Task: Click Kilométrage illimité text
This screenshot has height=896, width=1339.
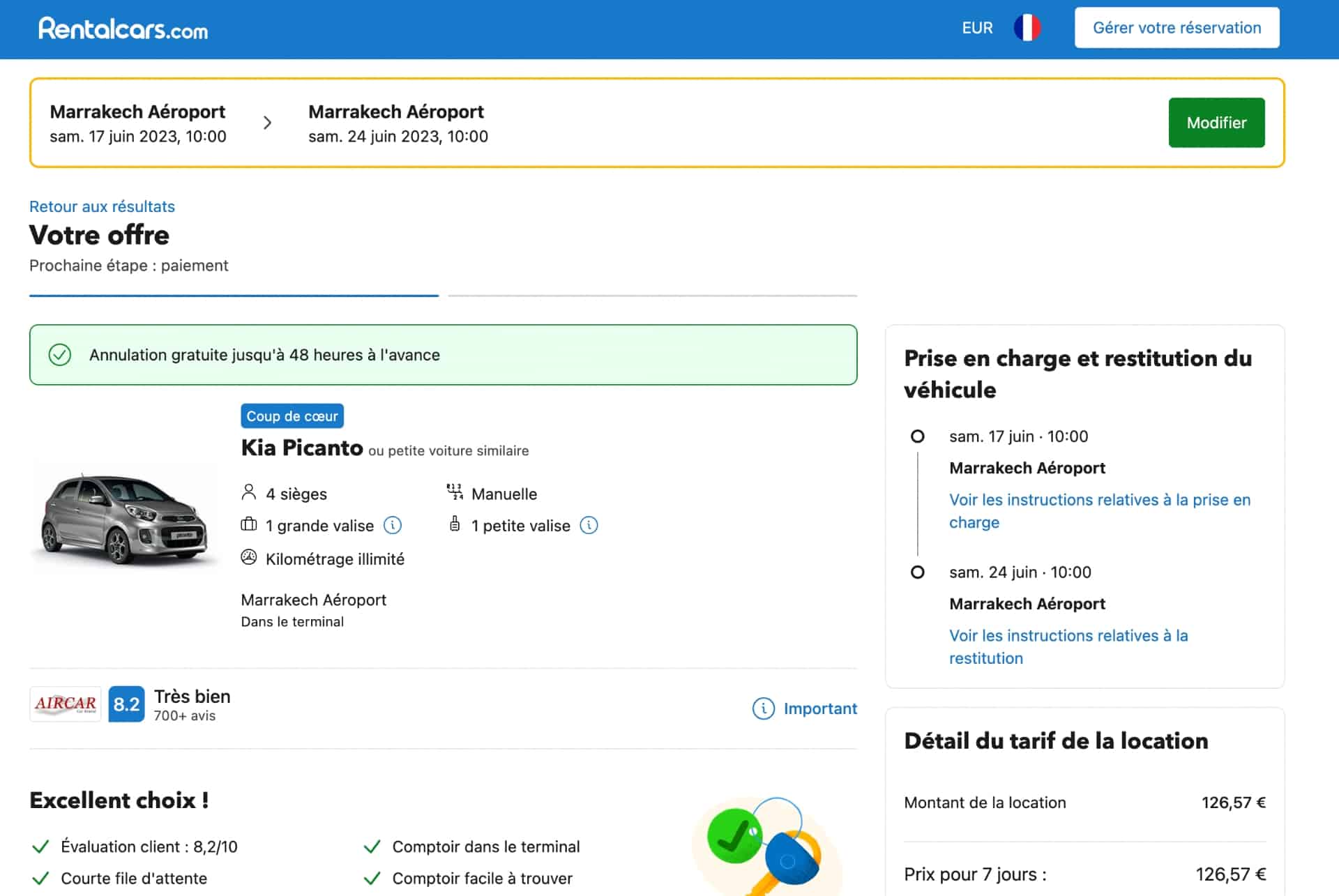Action: point(335,559)
